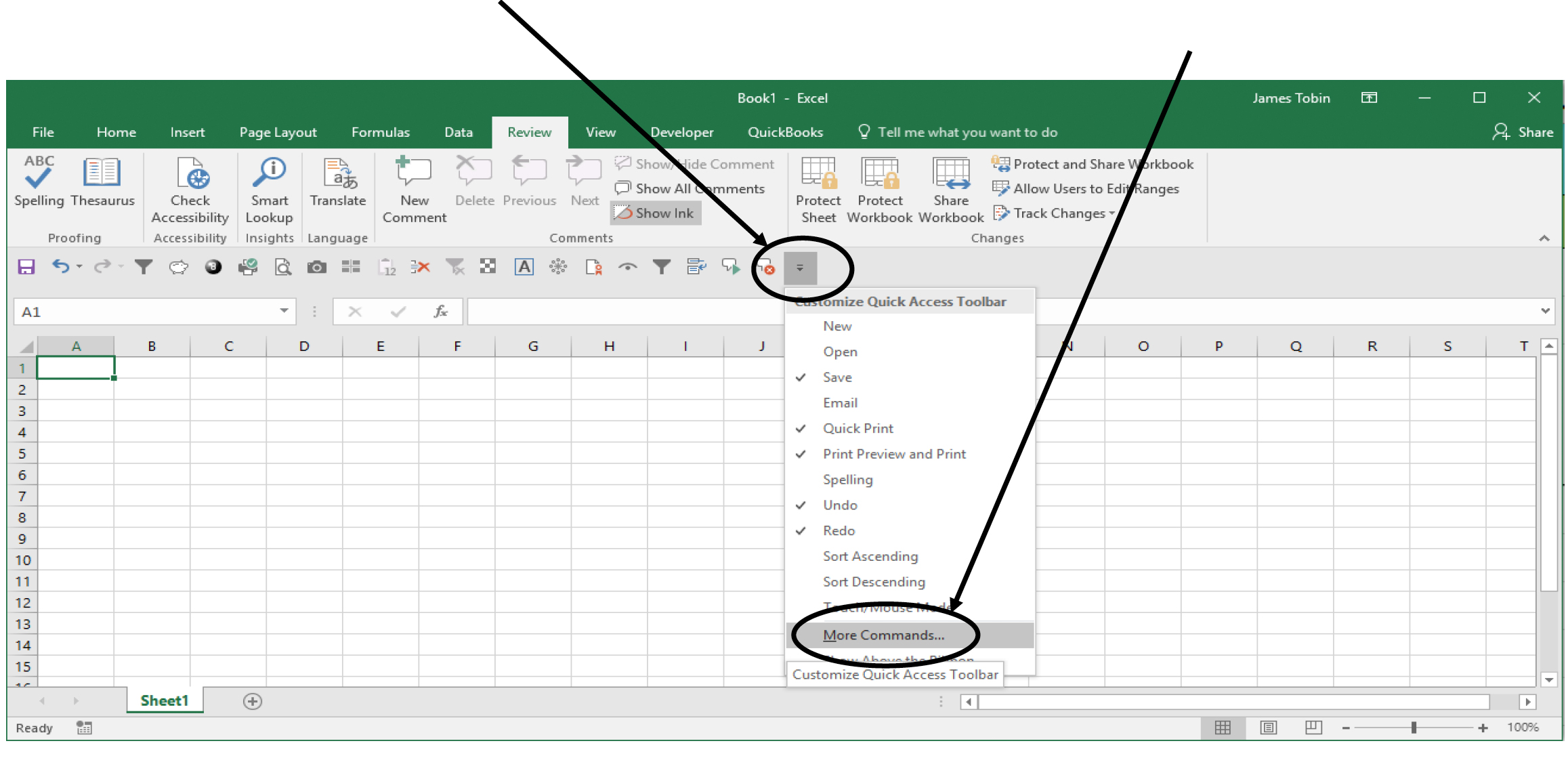
Task: Click the Camera icon in toolbar
Action: click(x=316, y=268)
